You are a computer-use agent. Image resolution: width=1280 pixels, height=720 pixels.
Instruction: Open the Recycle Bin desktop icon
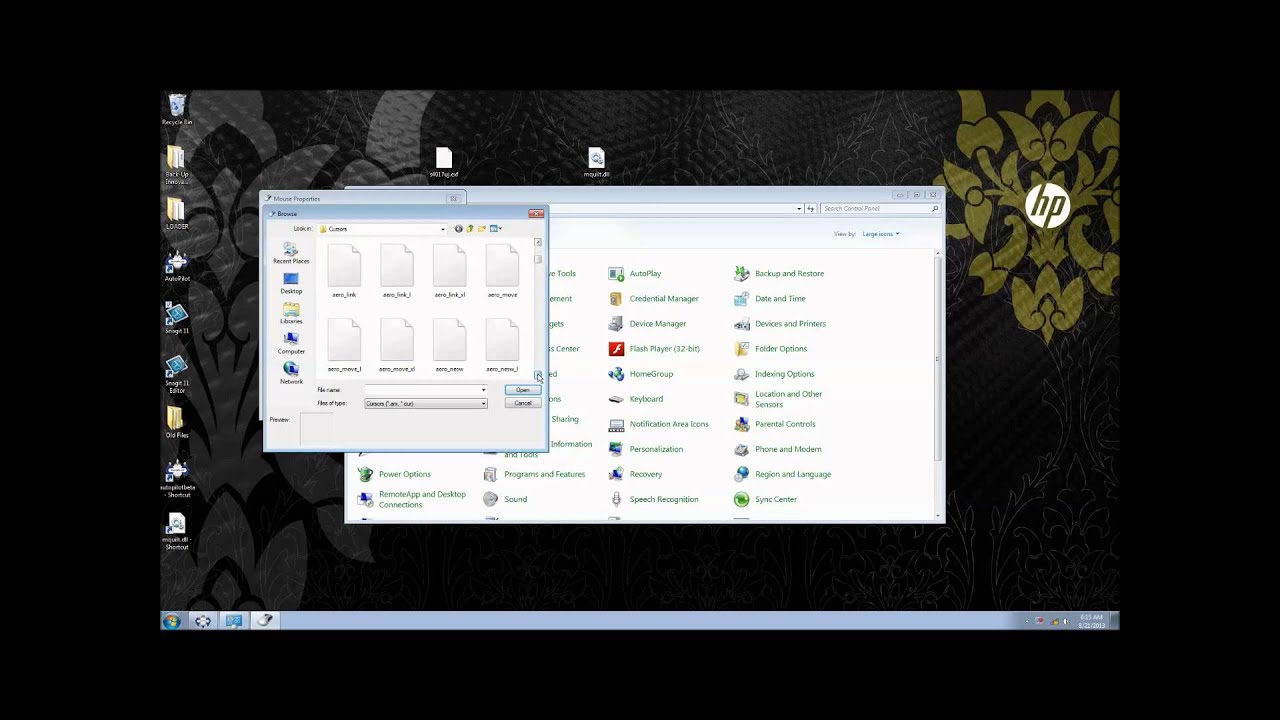pos(177,109)
